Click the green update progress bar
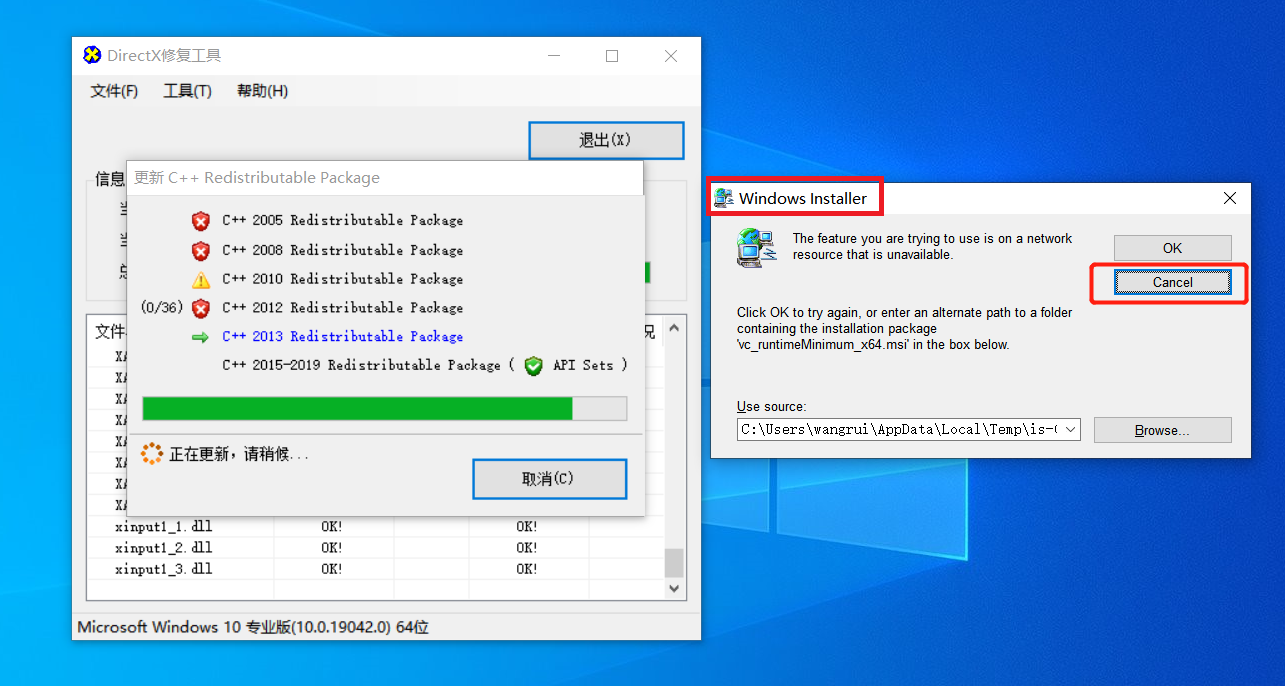The image size is (1285, 686). [x=385, y=408]
